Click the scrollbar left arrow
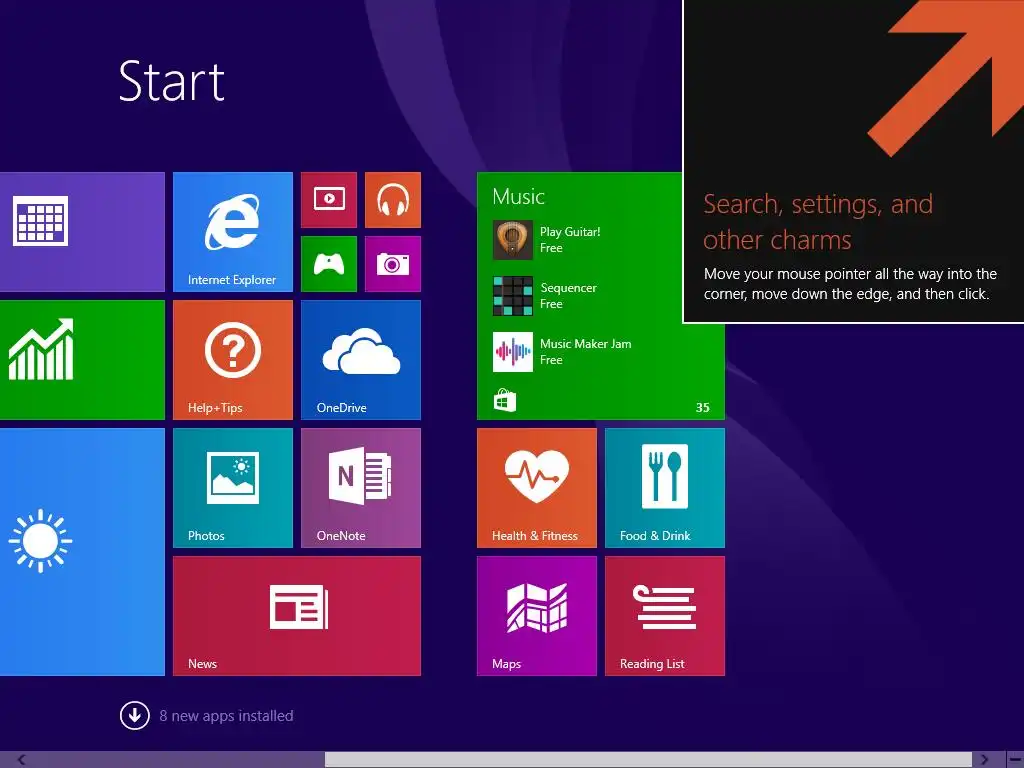The height and width of the screenshot is (768, 1024). [x=22, y=760]
